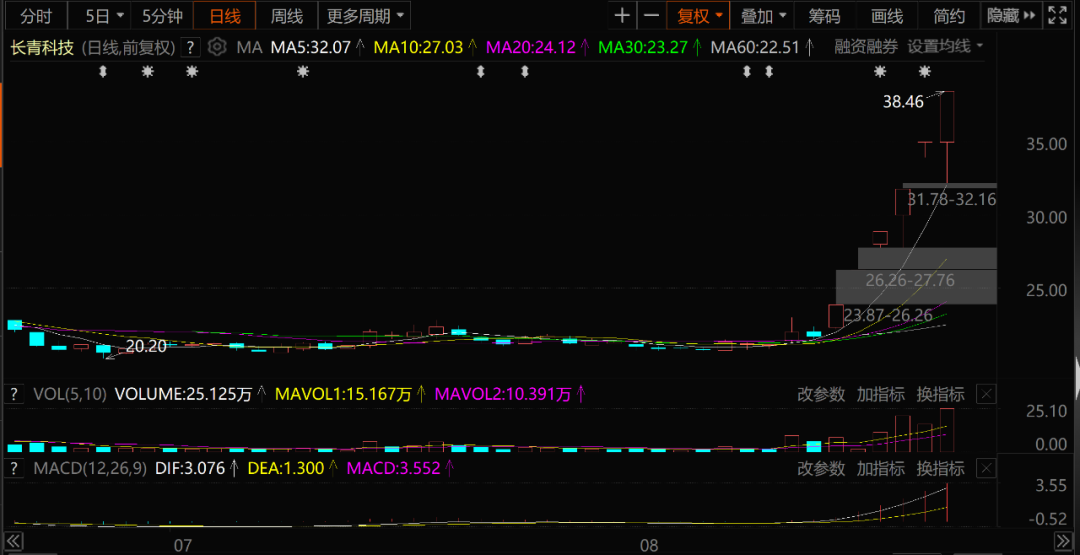Click MACD:3.552 value
The image size is (1080, 555).
(x=393, y=469)
